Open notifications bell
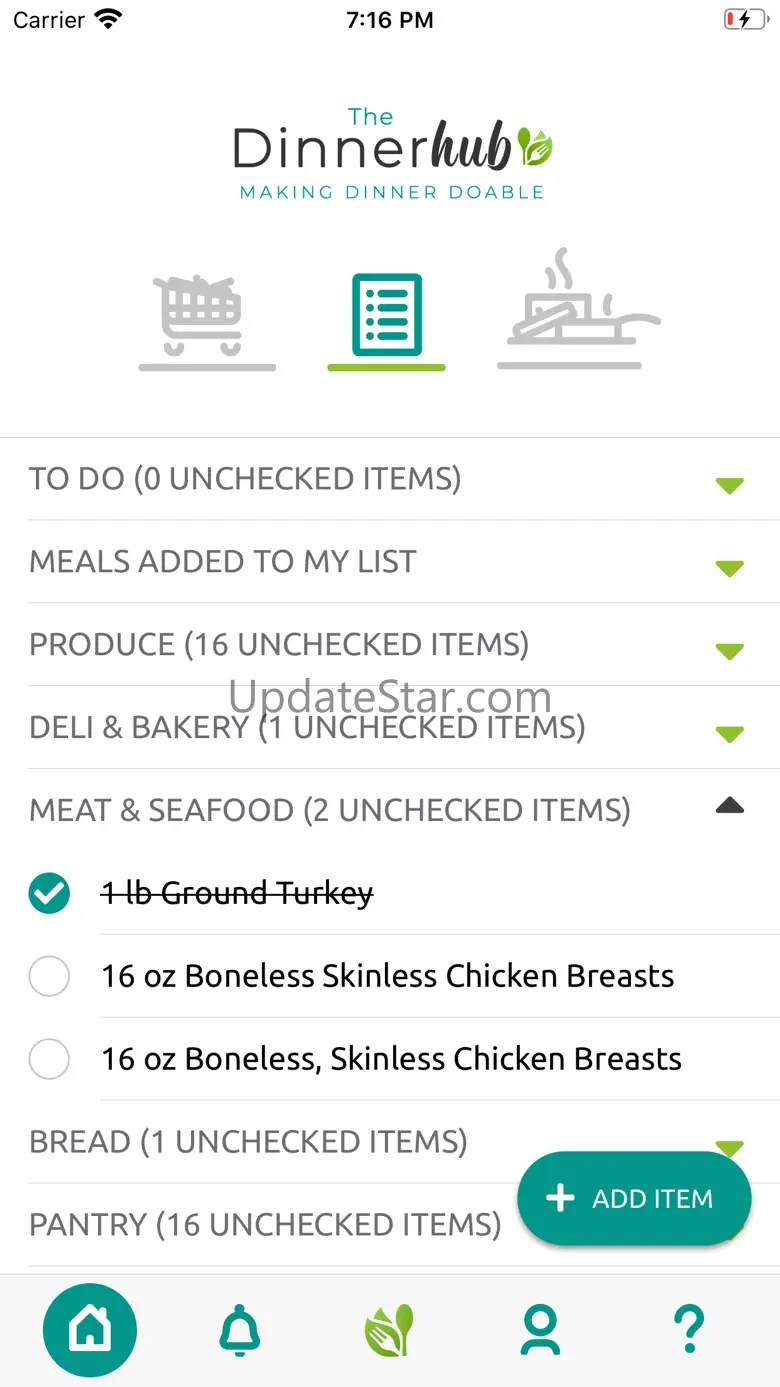Screen dimensions: 780x1387 point(240,1330)
